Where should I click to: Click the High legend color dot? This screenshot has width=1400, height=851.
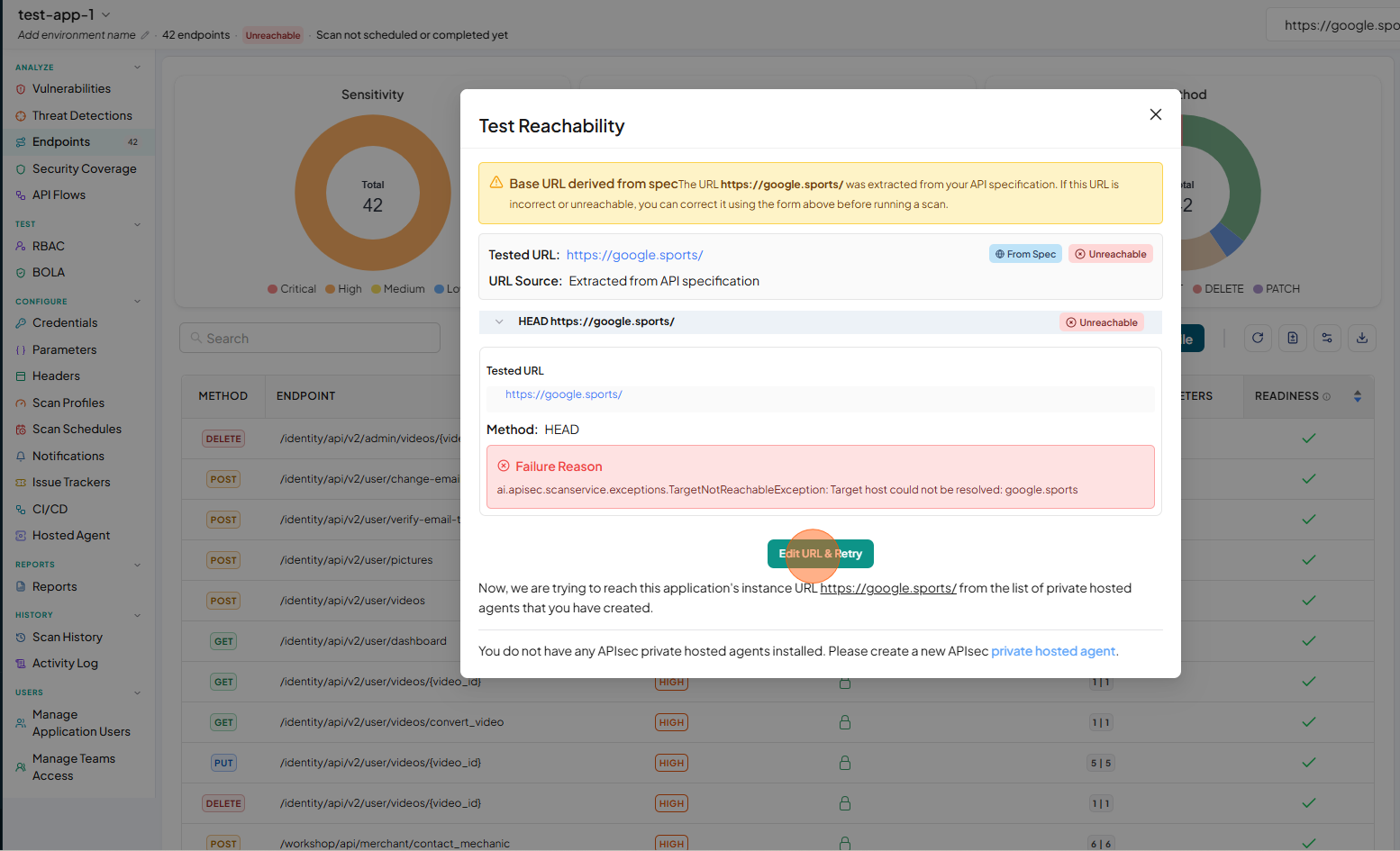coord(330,289)
